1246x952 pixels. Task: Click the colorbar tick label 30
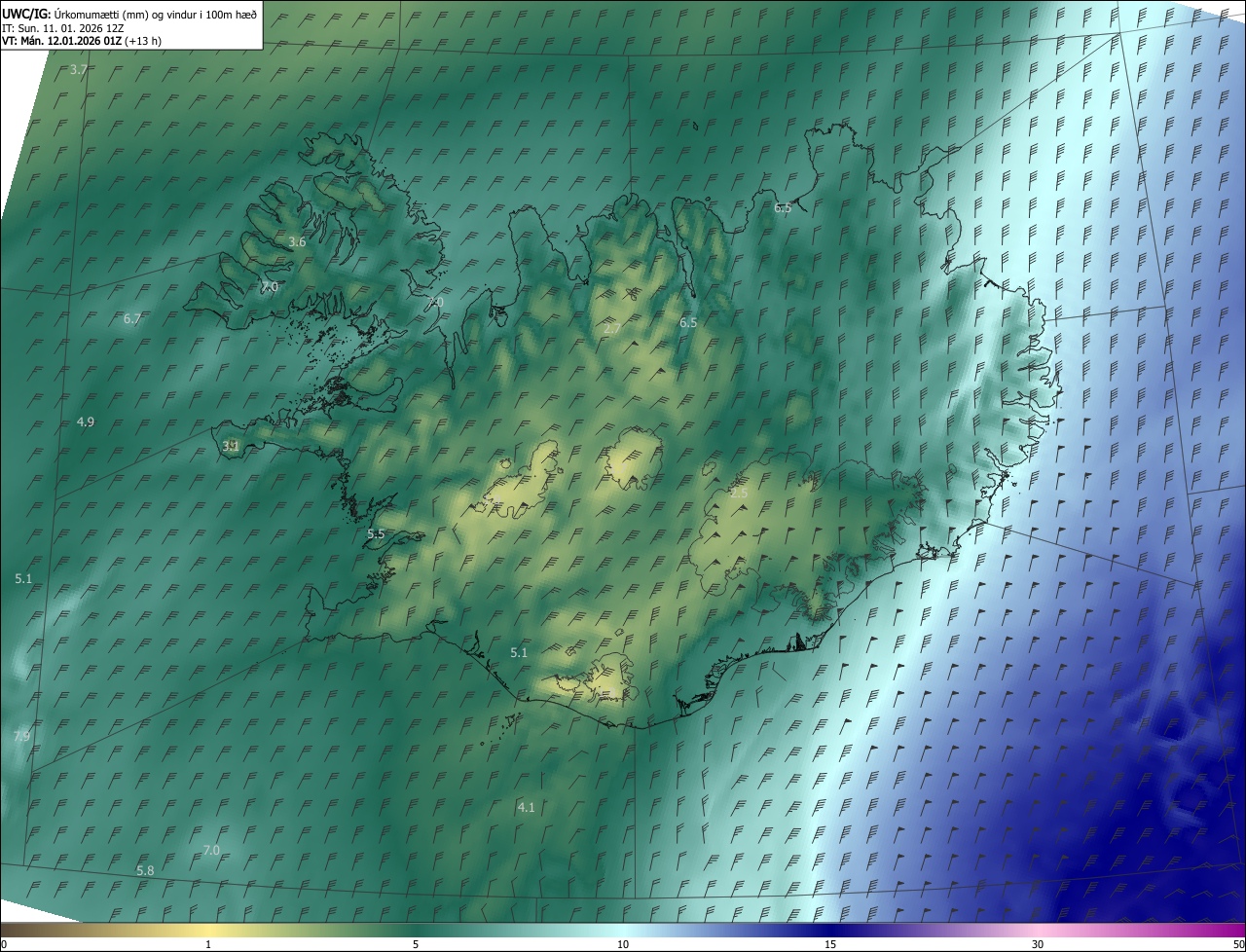1038,944
